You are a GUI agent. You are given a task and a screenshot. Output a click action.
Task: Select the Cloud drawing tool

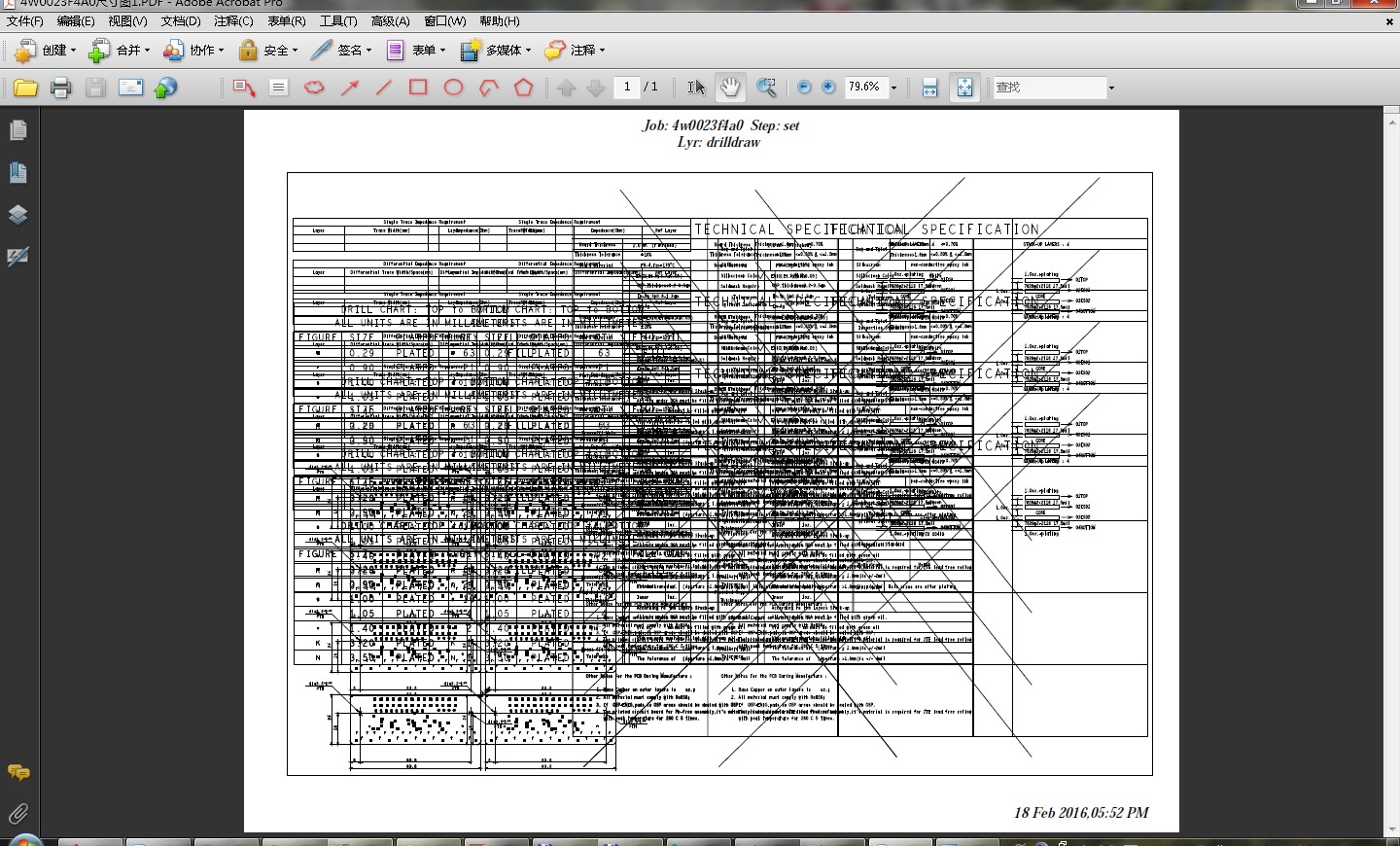[x=314, y=88]
